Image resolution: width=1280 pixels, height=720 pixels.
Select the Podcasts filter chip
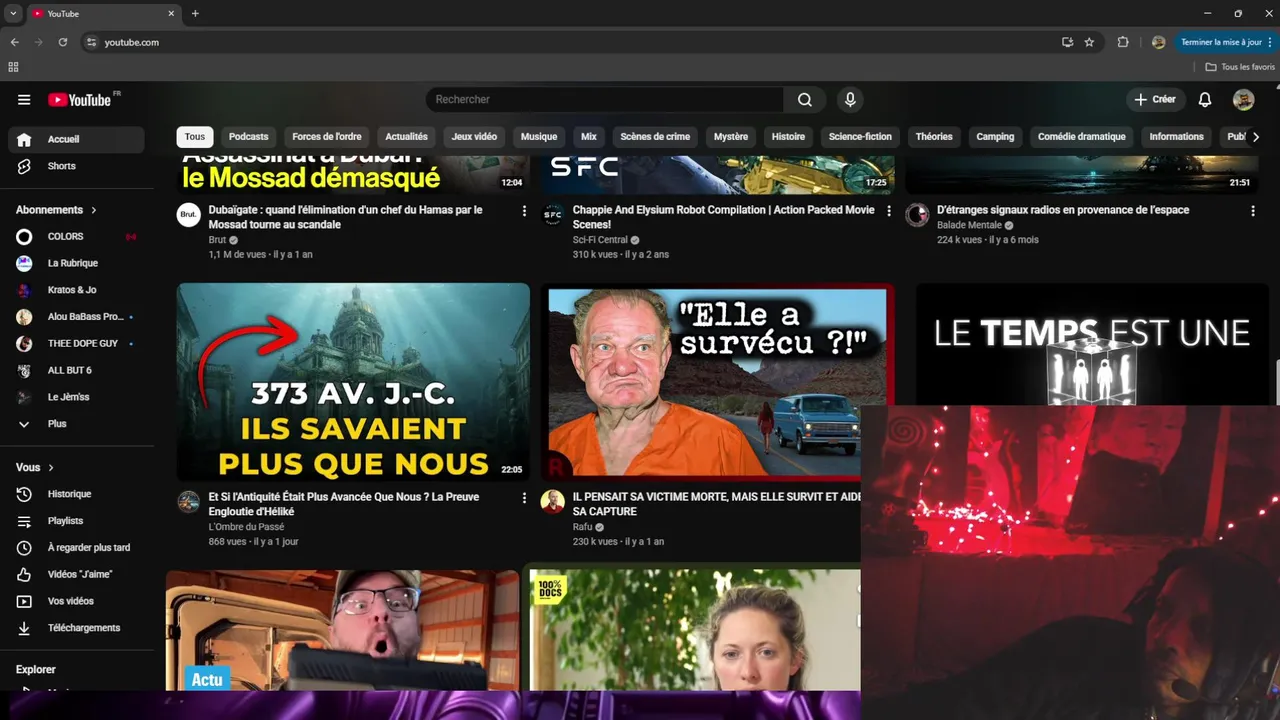(248, 137)
